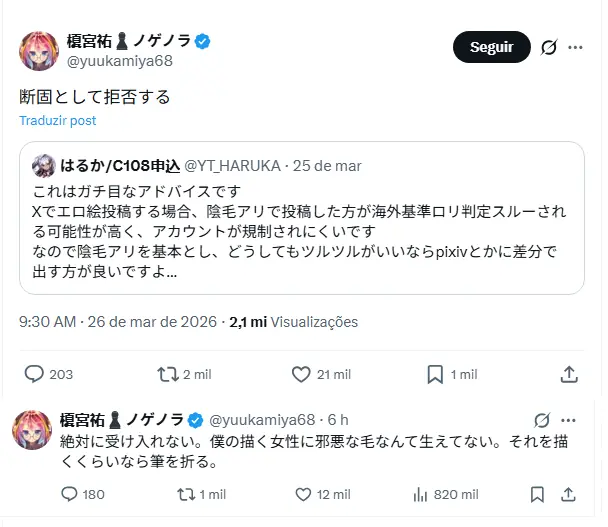Reply to the main post (203 replies)
This screenshot has height=527, width=608.
click(34, 374)
